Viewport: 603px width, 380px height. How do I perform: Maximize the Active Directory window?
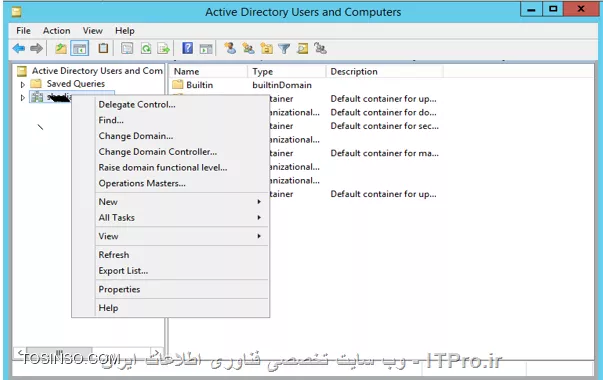coord(553,9)
